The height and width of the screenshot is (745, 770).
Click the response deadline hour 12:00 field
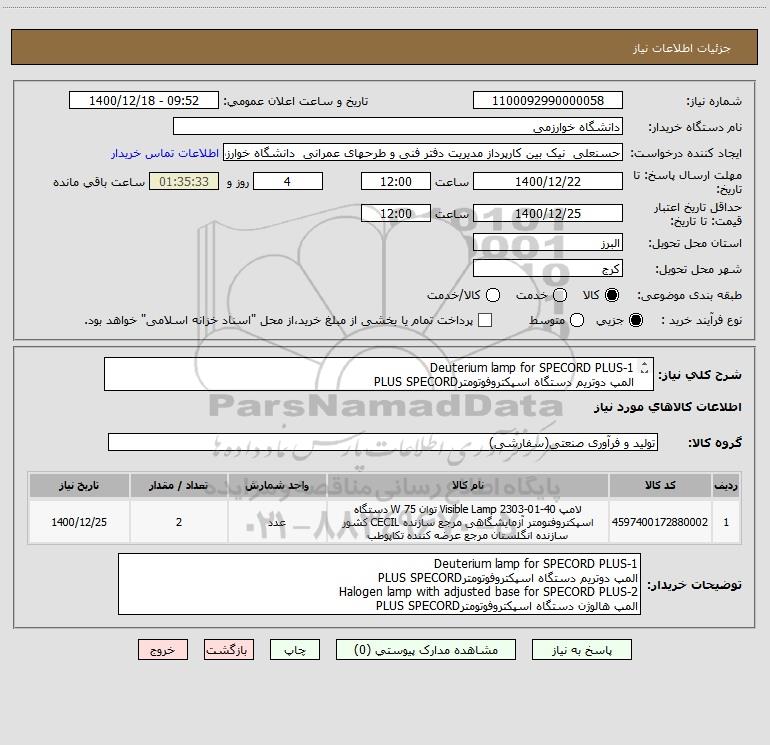[396, 181]
